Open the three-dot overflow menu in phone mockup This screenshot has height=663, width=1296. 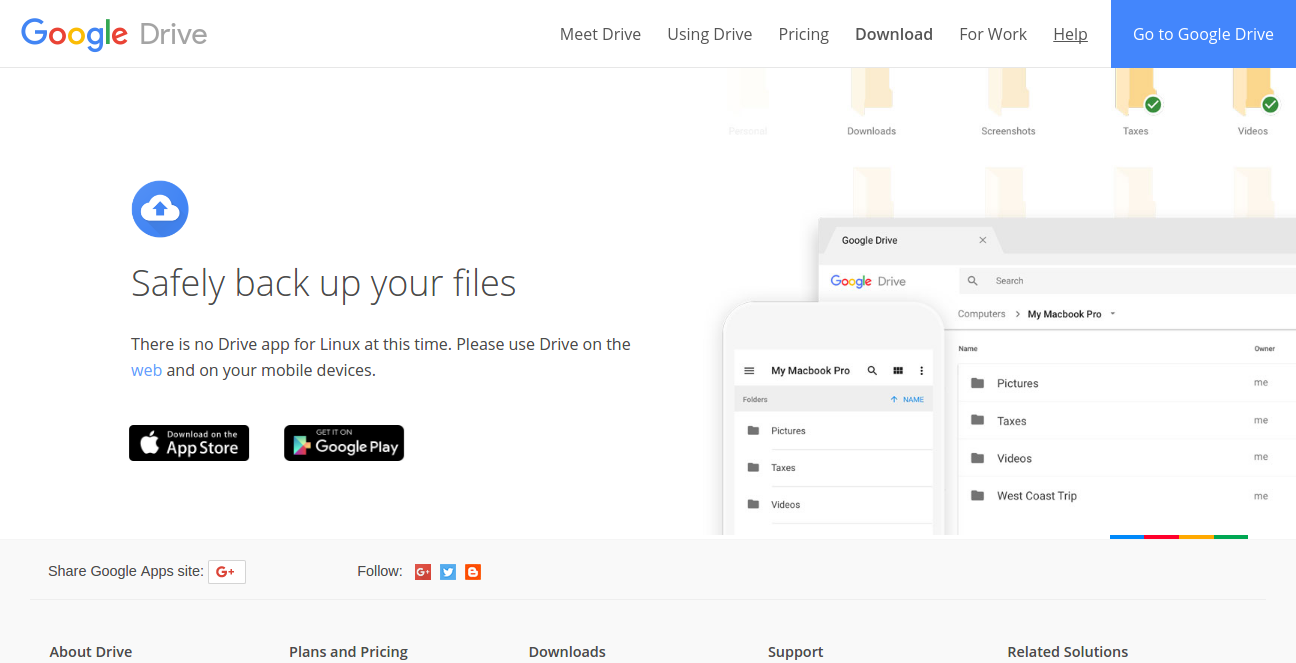(922, 371)
